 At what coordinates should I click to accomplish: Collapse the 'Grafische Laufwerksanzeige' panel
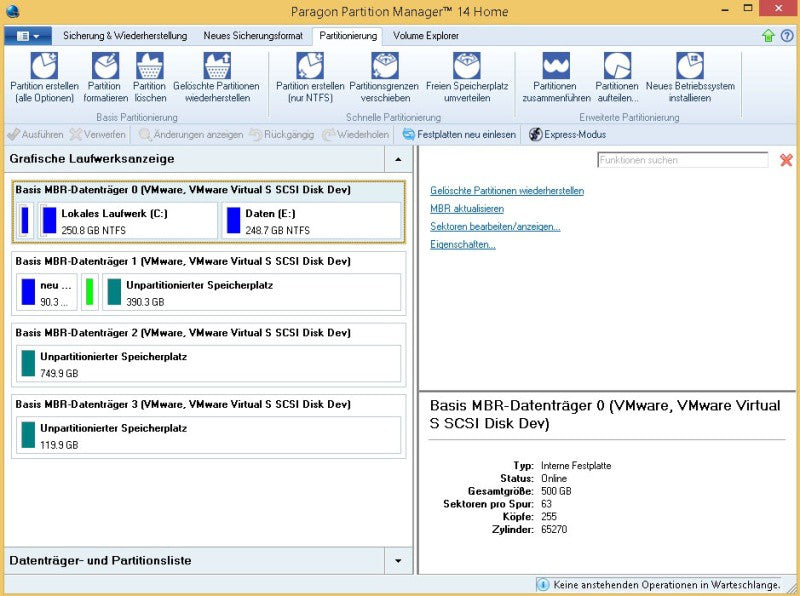coord(398,159)
